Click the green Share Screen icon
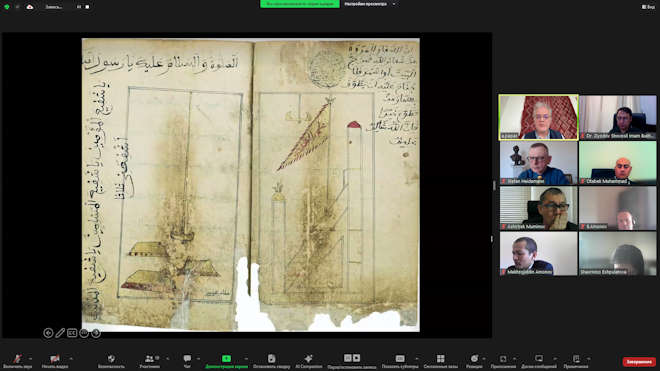Viewport: 660px width, 371px height. [x=226, y=358]
